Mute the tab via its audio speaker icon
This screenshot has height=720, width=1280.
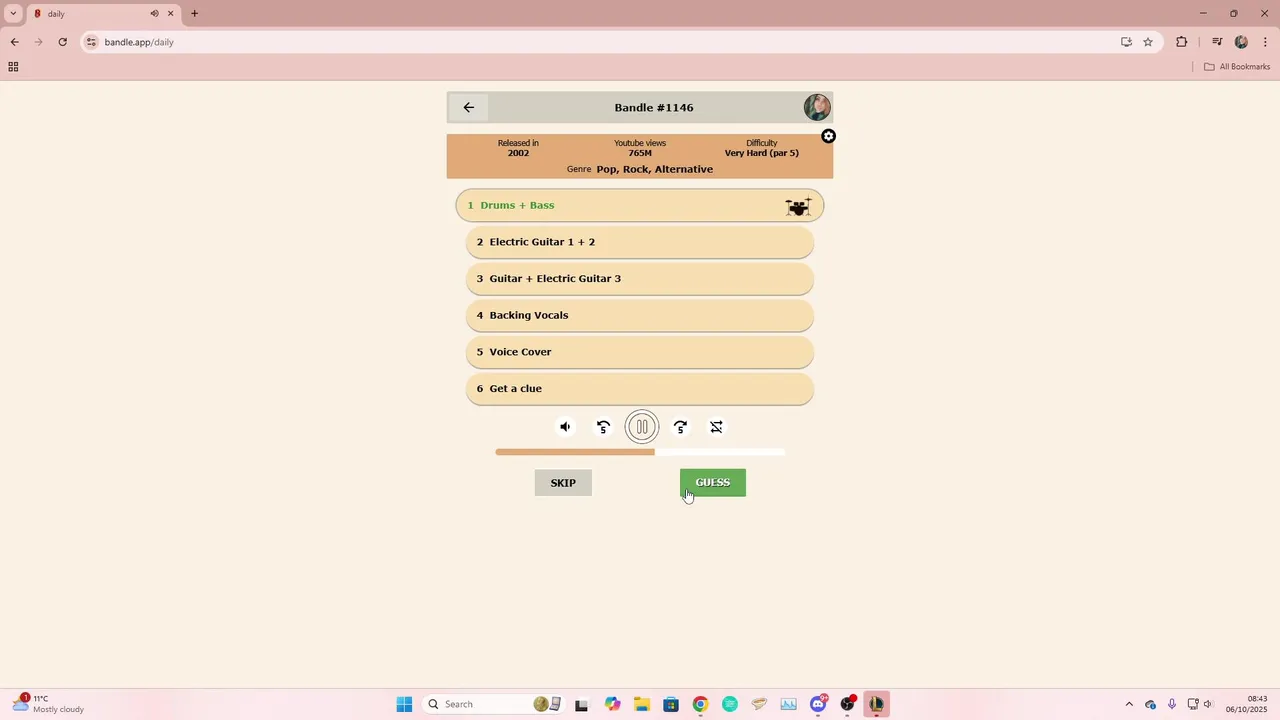pyautogui.click(x=155, y=14)
